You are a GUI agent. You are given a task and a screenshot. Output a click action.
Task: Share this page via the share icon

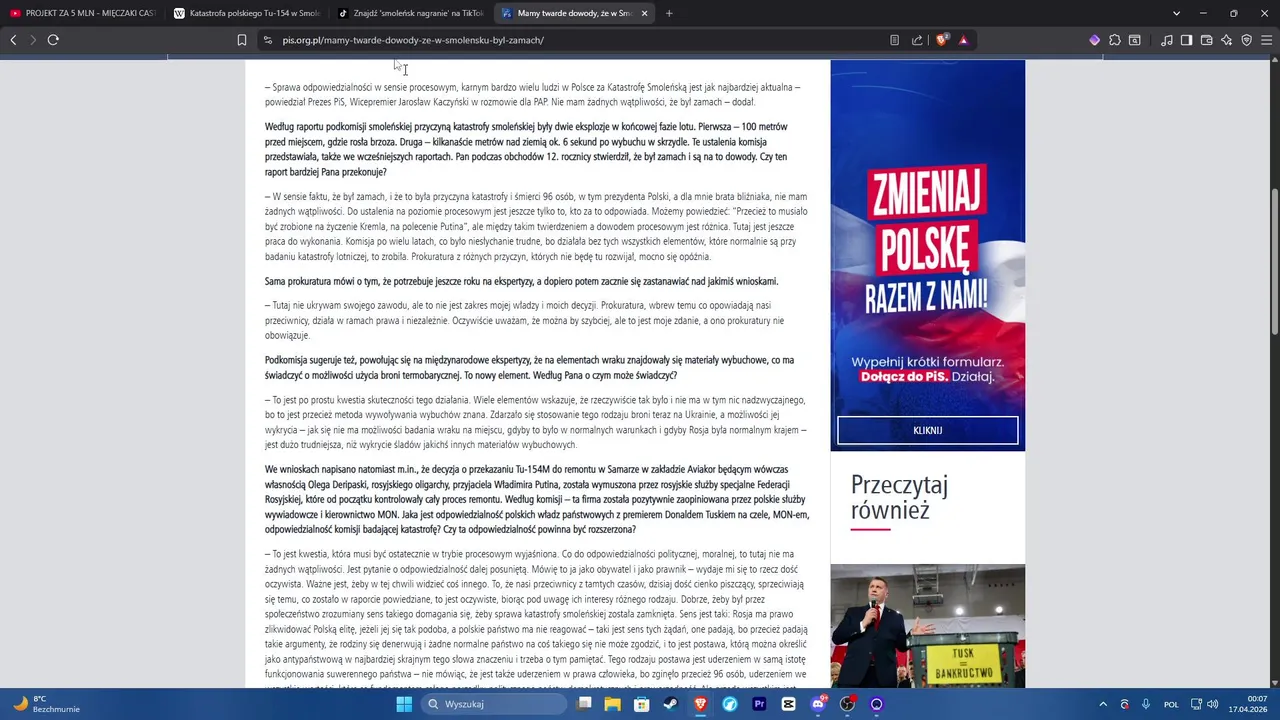917,40
